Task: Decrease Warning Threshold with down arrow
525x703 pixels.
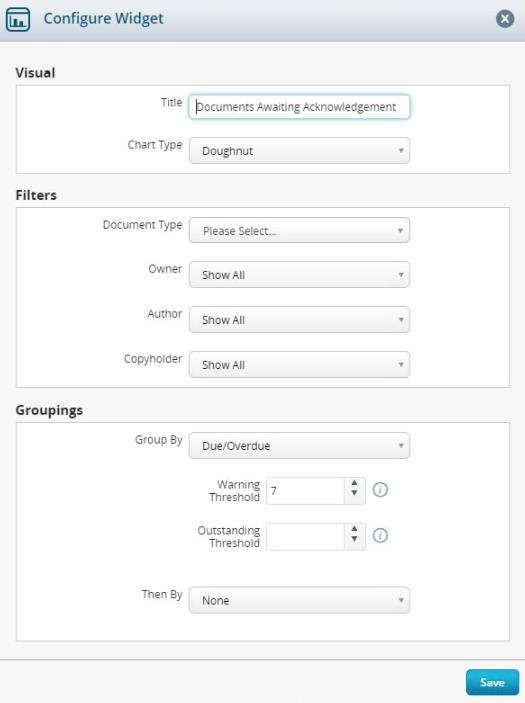Action: (x=355, y=493)
